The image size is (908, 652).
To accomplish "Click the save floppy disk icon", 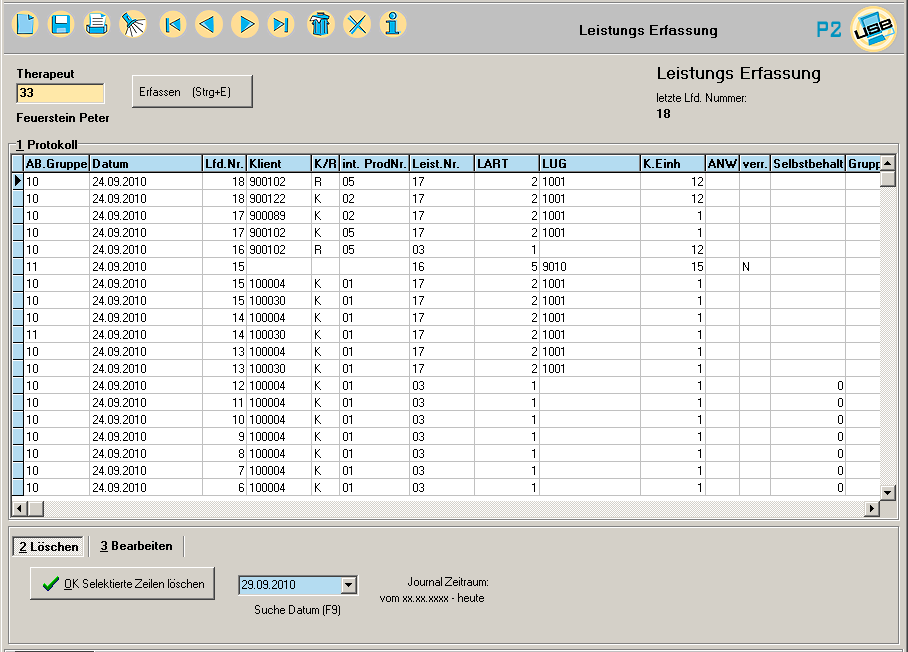I will click(x=61, y=24).
